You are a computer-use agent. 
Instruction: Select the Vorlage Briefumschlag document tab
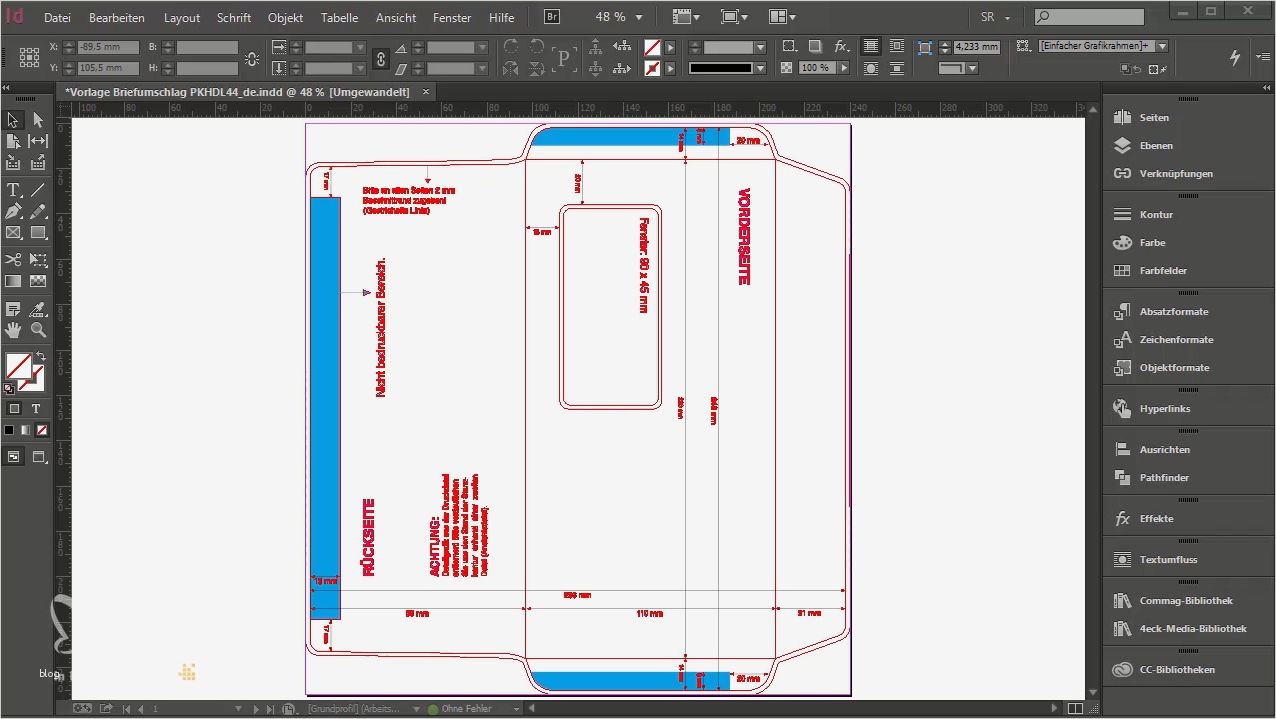(x=240, y=91)
